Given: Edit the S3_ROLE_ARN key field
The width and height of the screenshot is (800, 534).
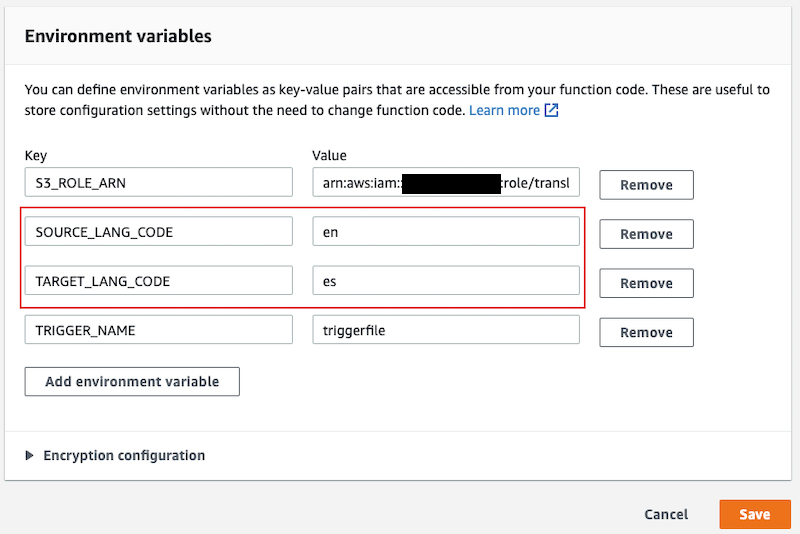Looking at the screenshot, I should coord(159,182).
